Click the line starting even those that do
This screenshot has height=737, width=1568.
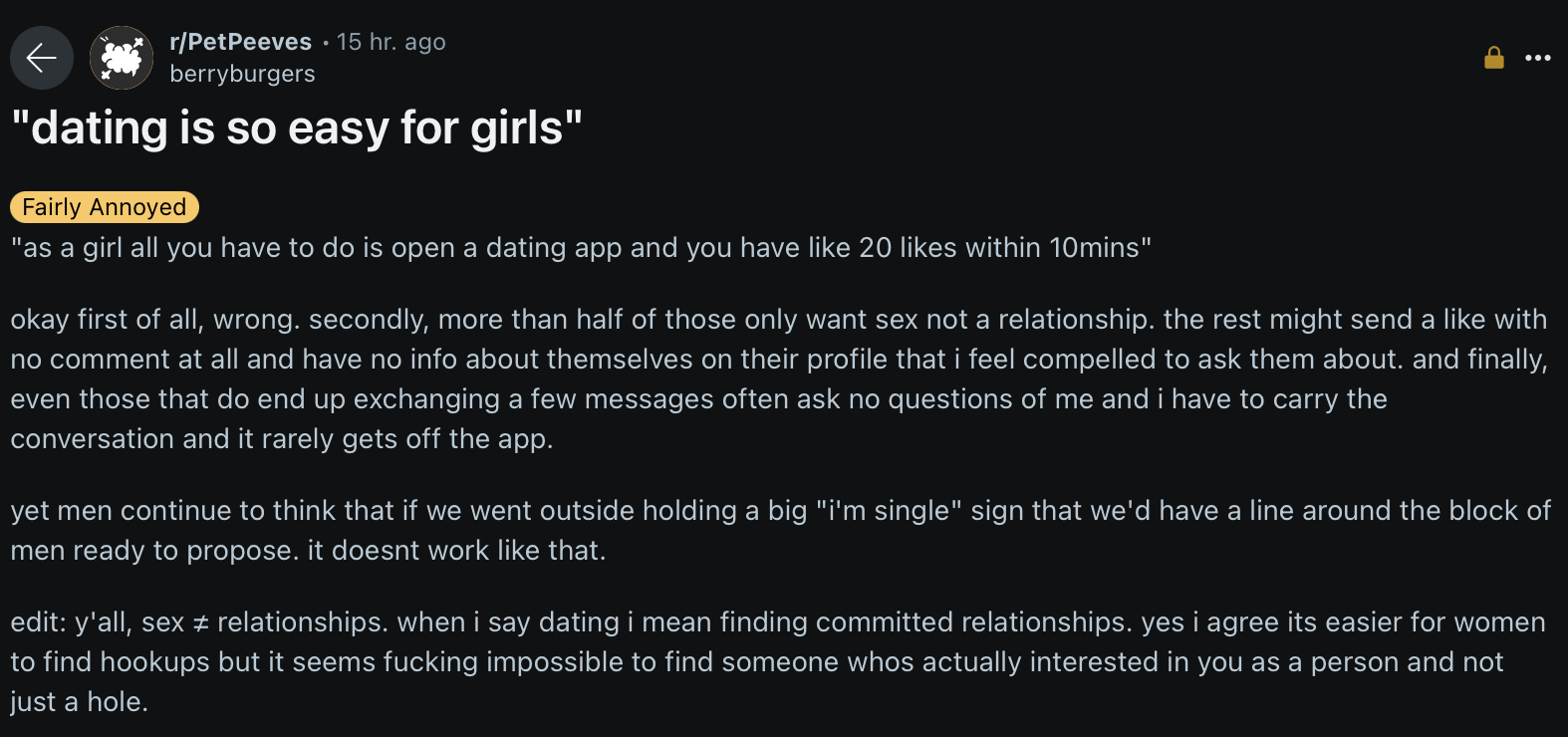(x=698, y=399)
